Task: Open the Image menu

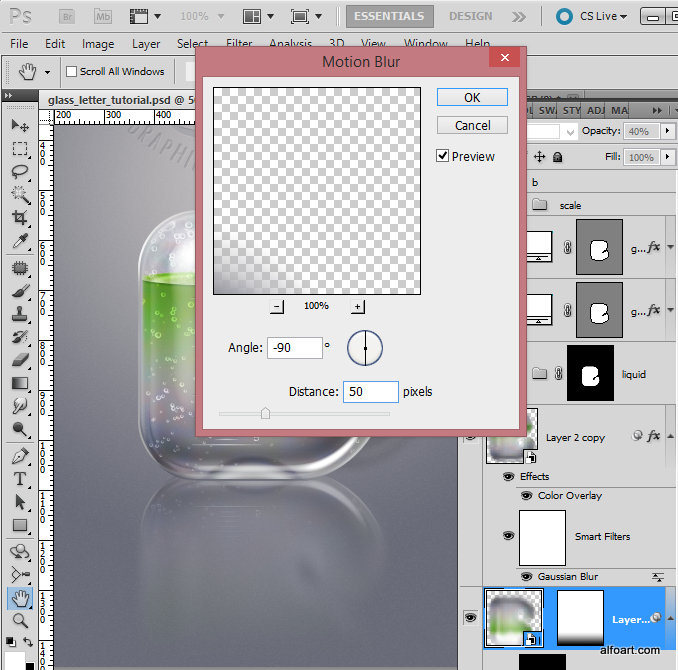Action: pos(98,44)
